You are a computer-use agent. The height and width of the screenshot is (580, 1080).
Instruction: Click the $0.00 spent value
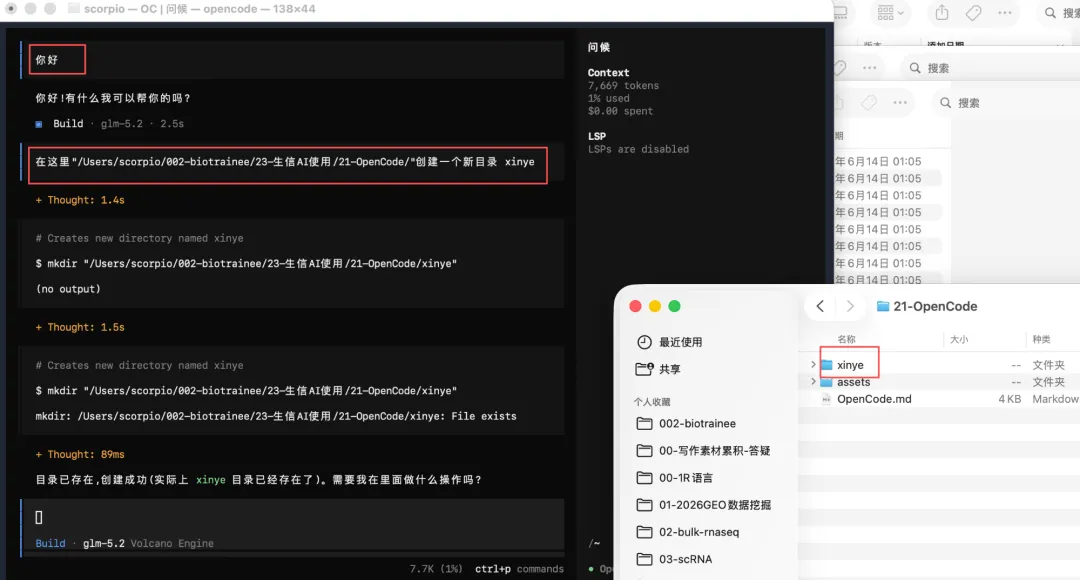(x=620, y=111)
